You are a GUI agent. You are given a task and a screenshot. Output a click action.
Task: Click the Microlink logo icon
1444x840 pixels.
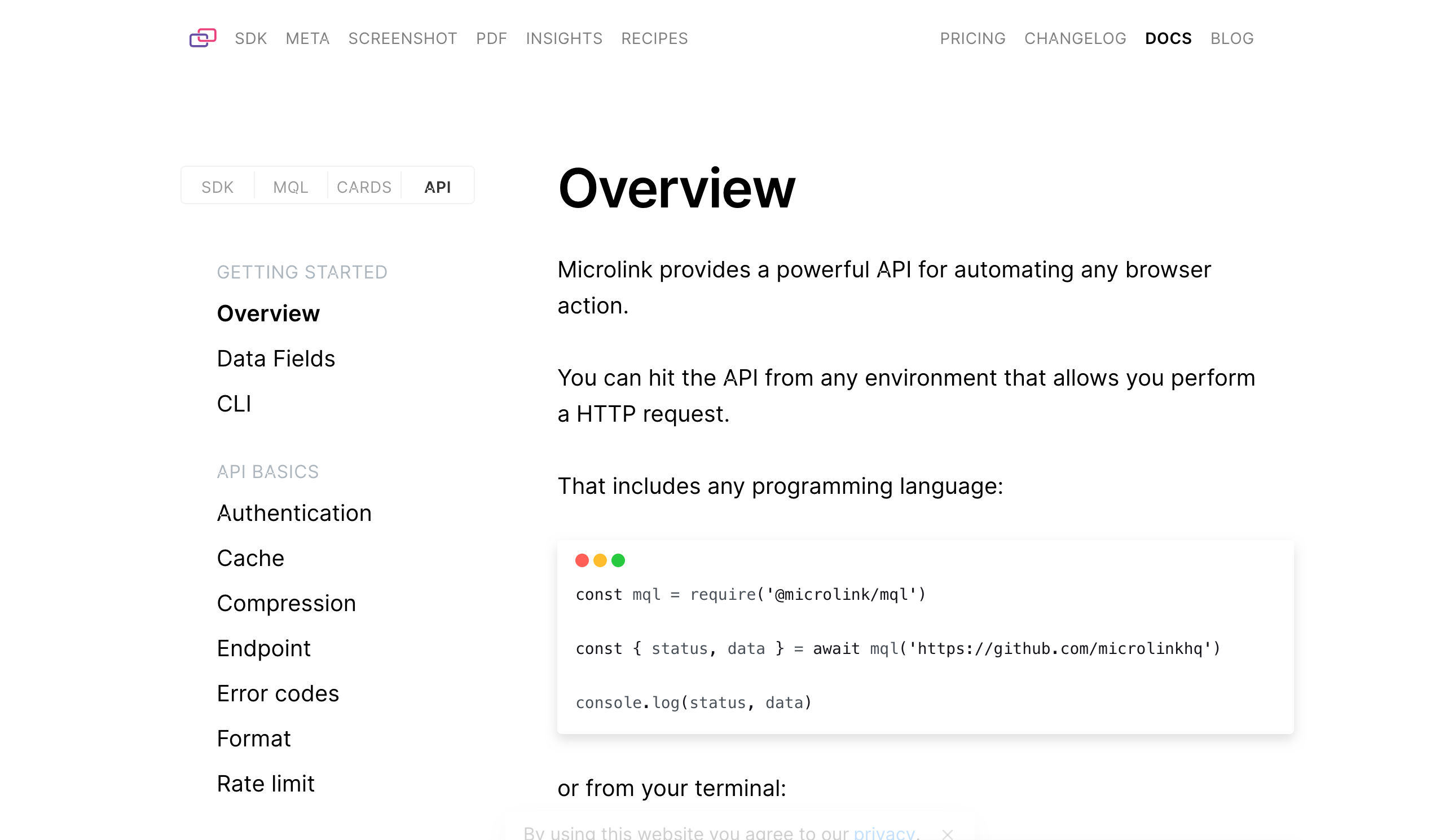coord(203,38)
